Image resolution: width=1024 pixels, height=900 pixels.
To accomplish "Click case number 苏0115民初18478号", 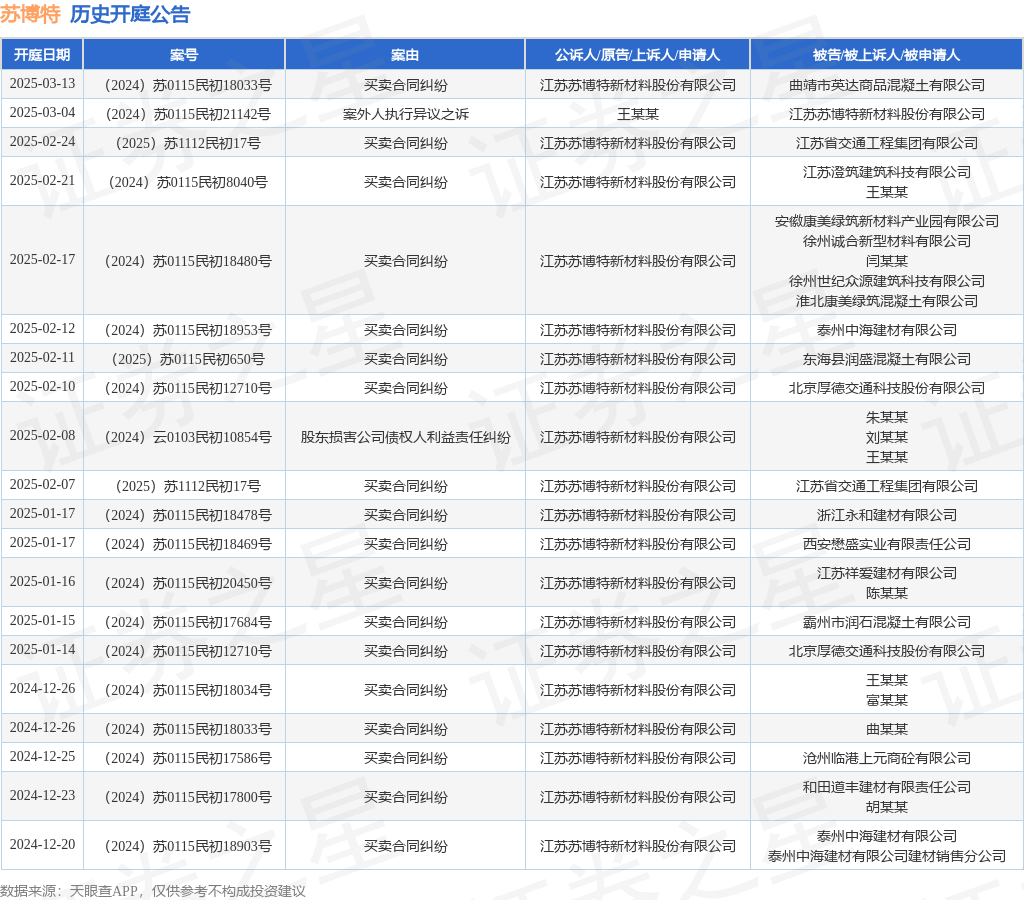I will [x=188, y=515].
